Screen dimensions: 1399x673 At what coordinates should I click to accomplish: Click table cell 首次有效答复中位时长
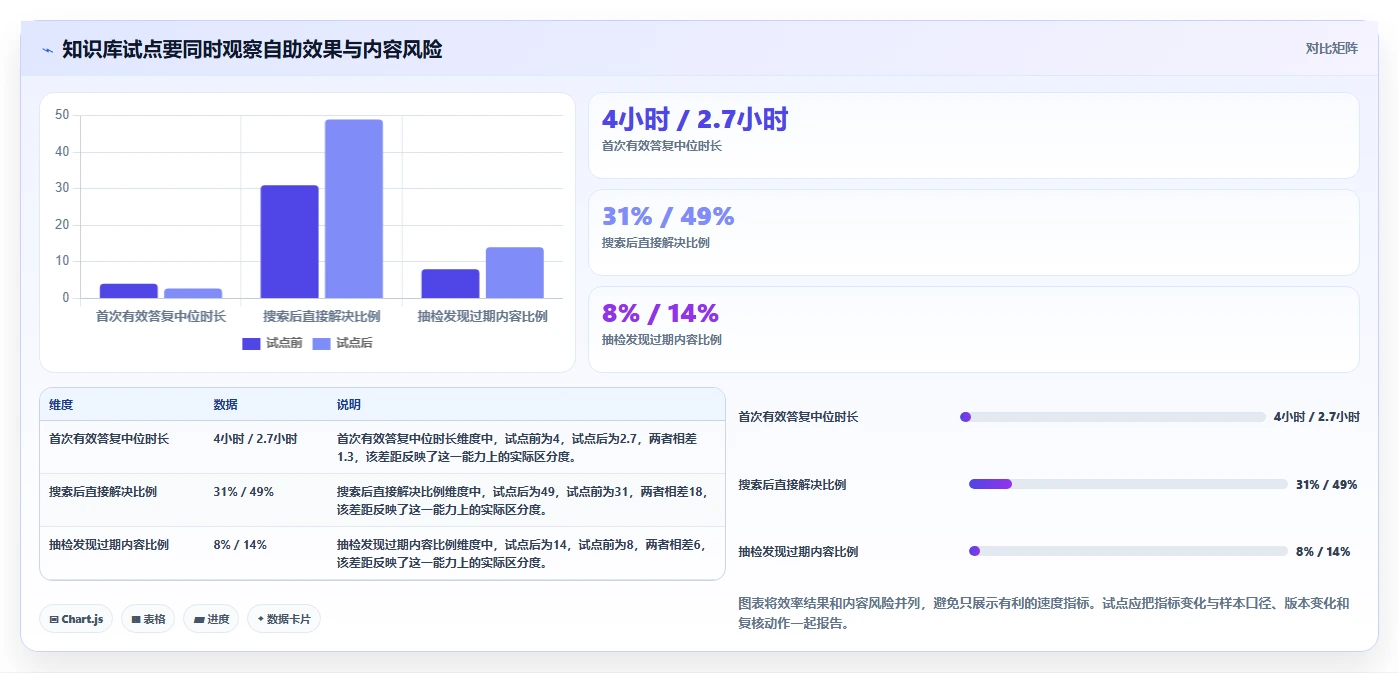coord(109,439)
